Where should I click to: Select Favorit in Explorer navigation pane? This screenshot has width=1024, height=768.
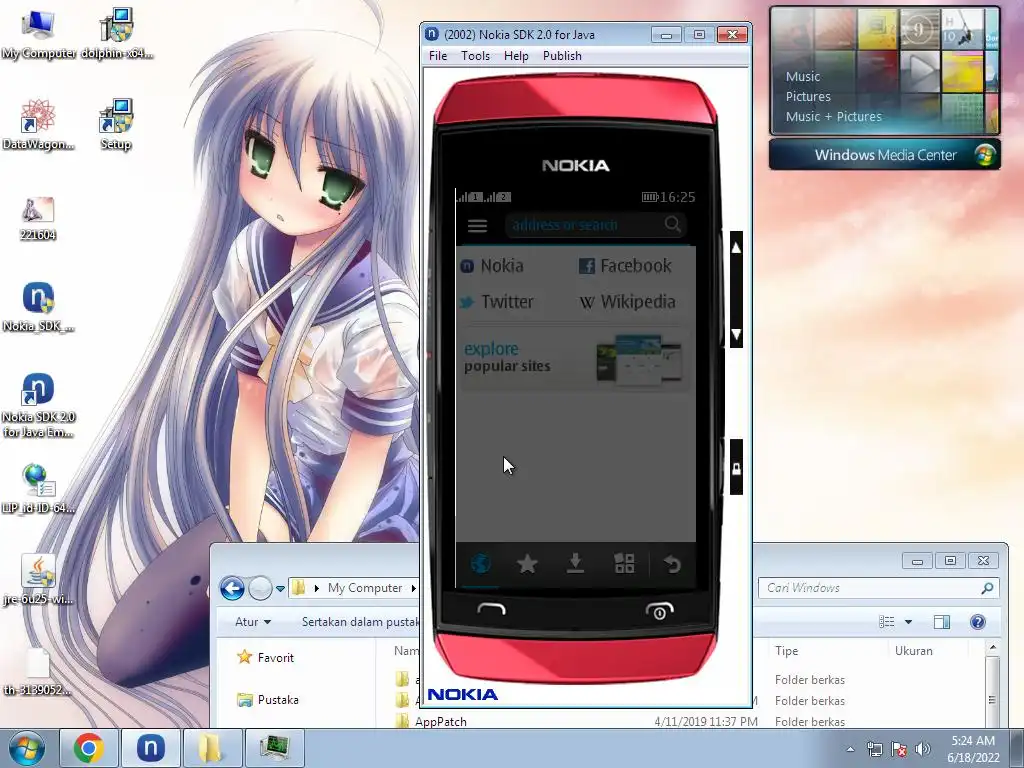[x=266, y=658]
